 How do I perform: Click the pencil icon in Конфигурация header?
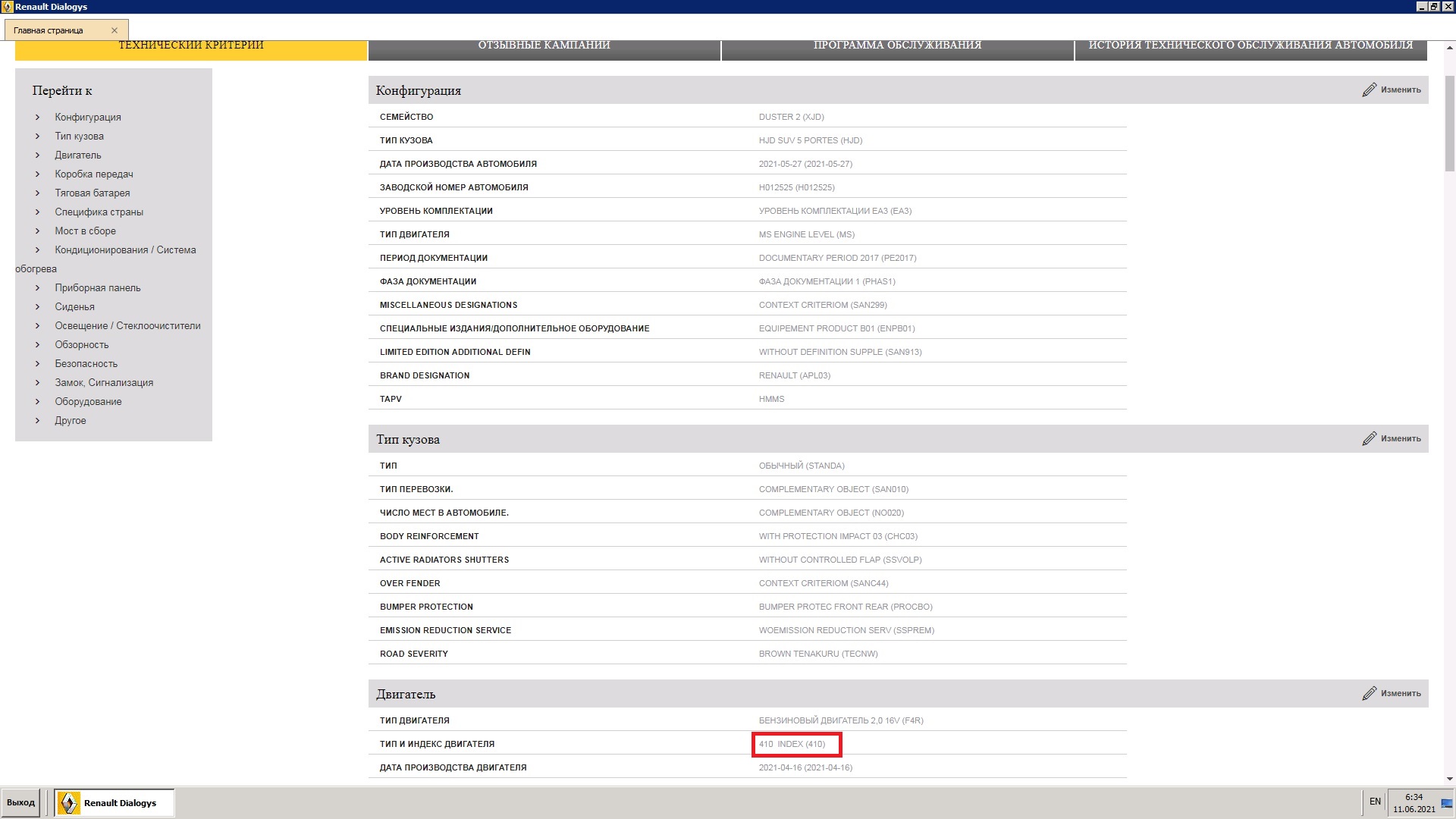pos(1369,89)
